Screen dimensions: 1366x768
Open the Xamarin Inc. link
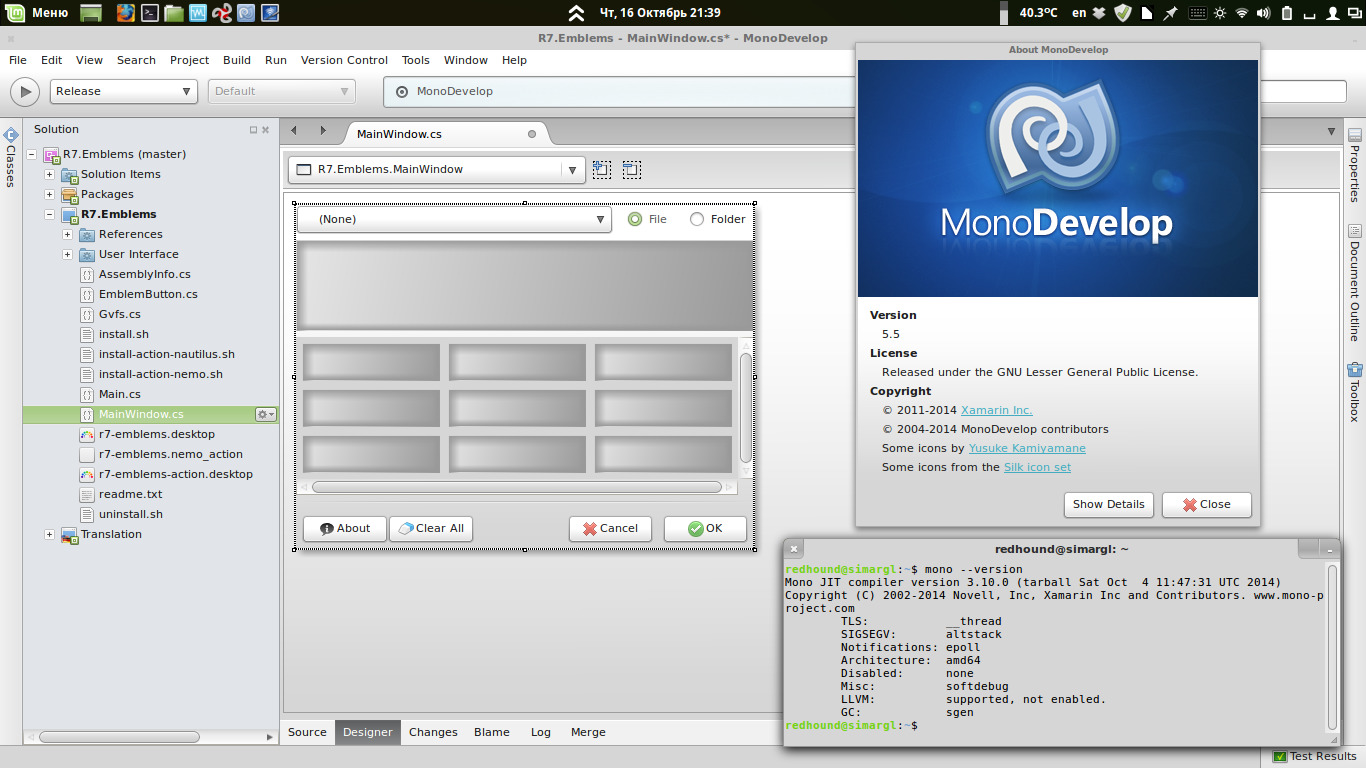tap(997, 410)
